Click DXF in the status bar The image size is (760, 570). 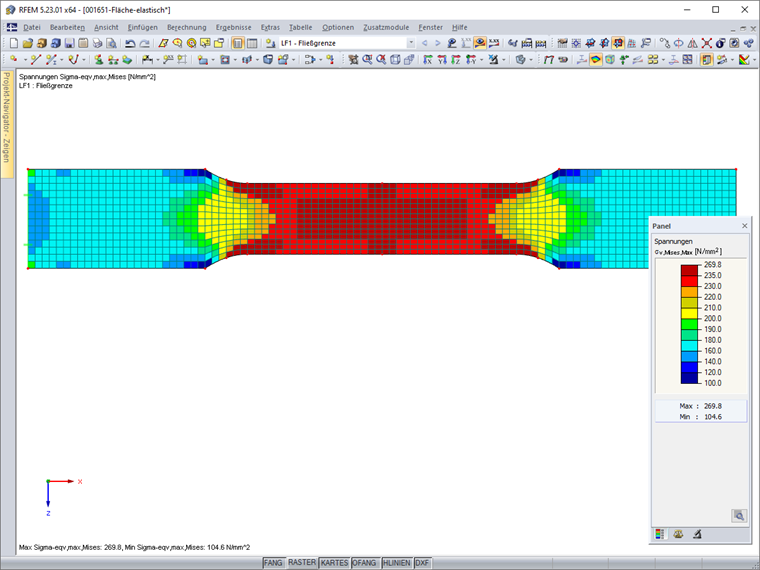coord(422,563)
